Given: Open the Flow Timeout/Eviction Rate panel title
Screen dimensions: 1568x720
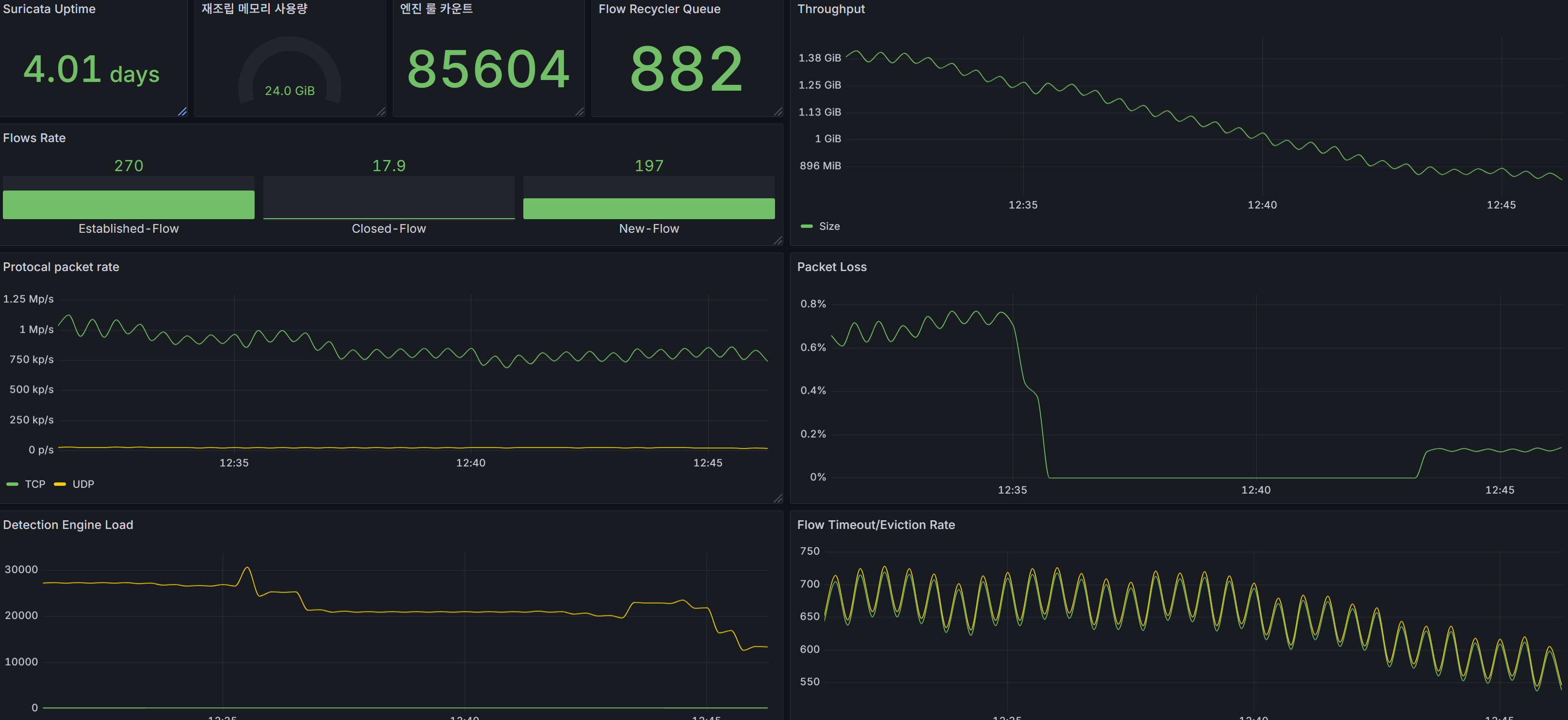Looking at the screenshot, I should coord(875,525).
